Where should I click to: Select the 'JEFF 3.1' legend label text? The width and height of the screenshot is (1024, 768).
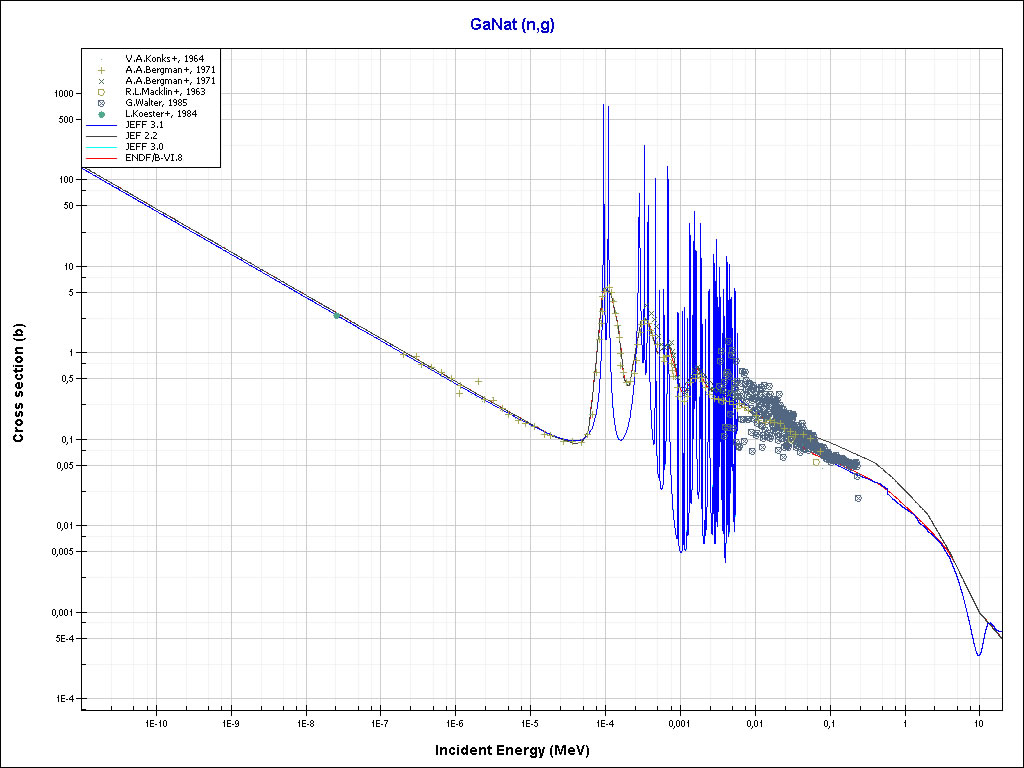pyautogui.click(x=144, y=125)
